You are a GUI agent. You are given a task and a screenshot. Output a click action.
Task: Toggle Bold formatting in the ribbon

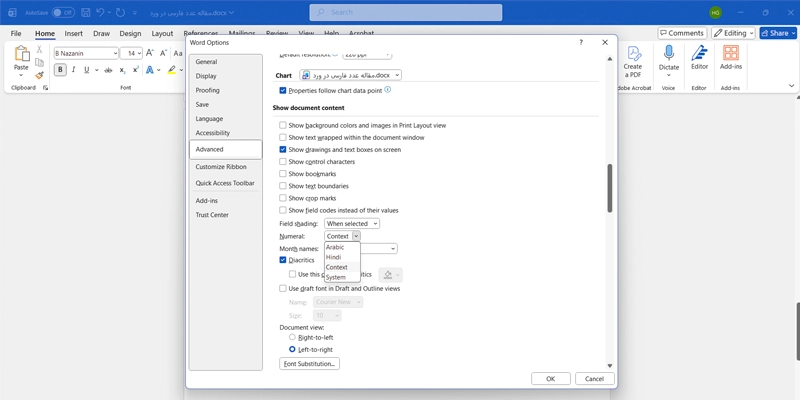61,70
